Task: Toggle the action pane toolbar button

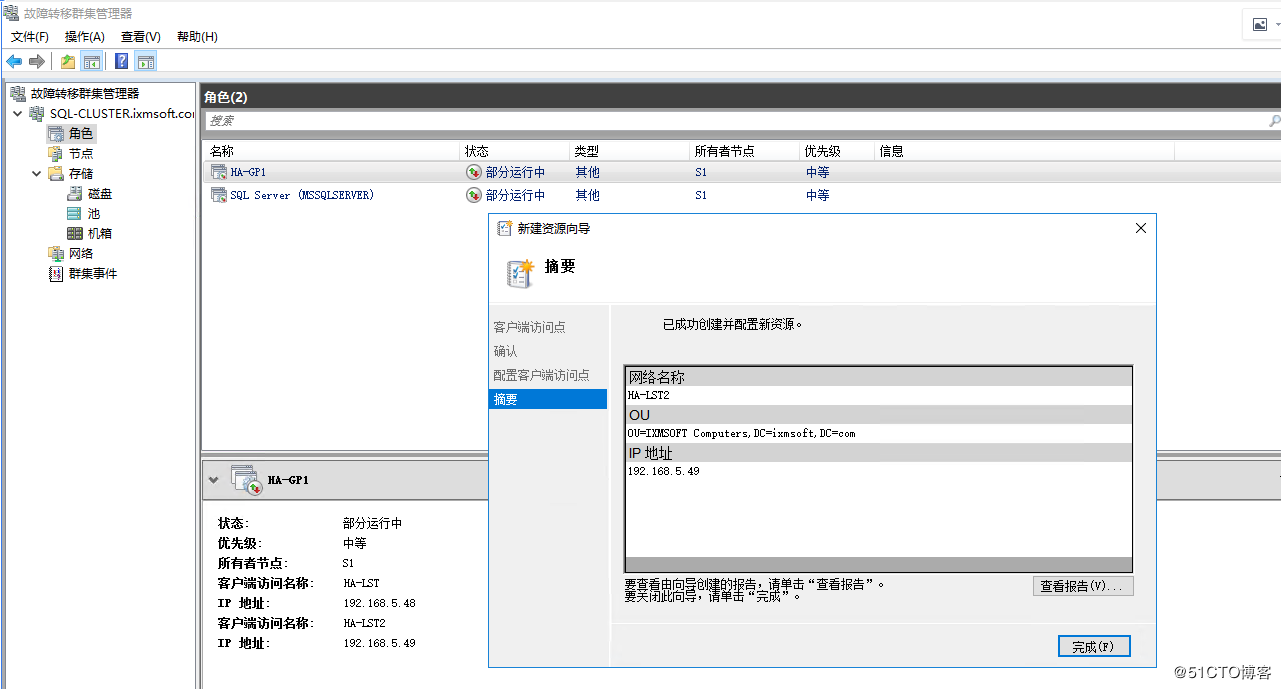Action: click(145, 60)
